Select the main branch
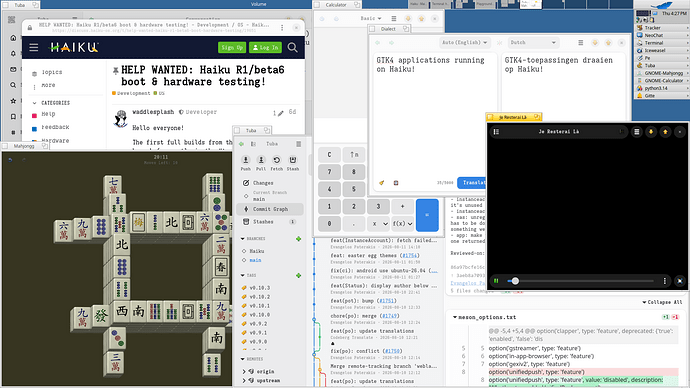This screenshot has width=690, height=388. [255, 260]
